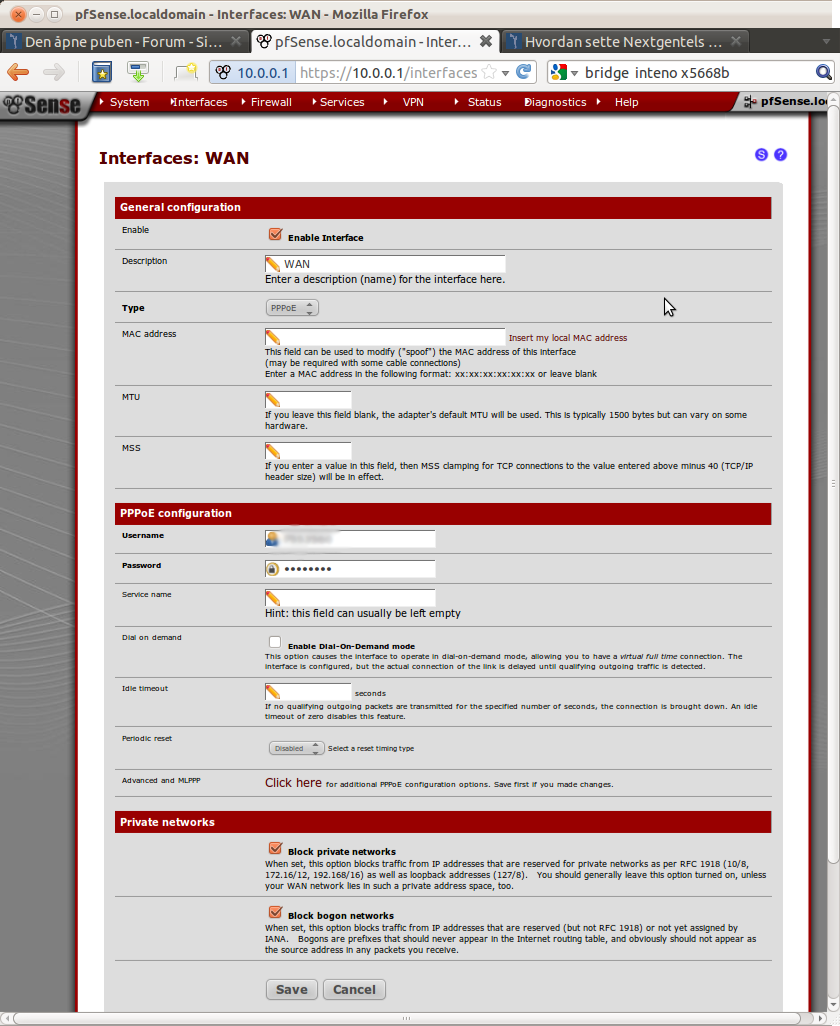Open the bookmarks toolbar star icon
The image size is (840, 1026).
pyautogui.click(x=101, y=72)
